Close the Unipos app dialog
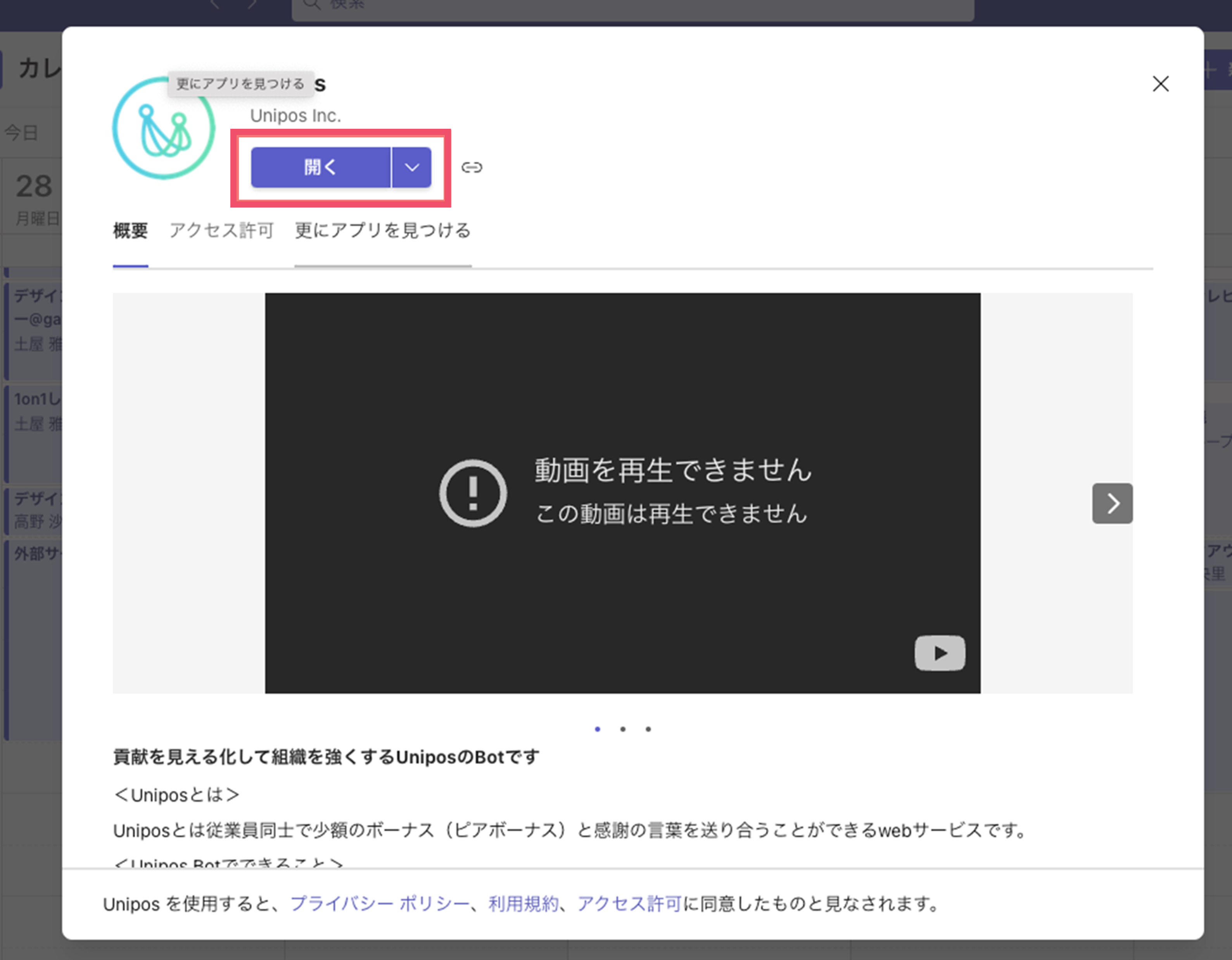Viewport: 1232px width, 960px height. point(1160,84)
